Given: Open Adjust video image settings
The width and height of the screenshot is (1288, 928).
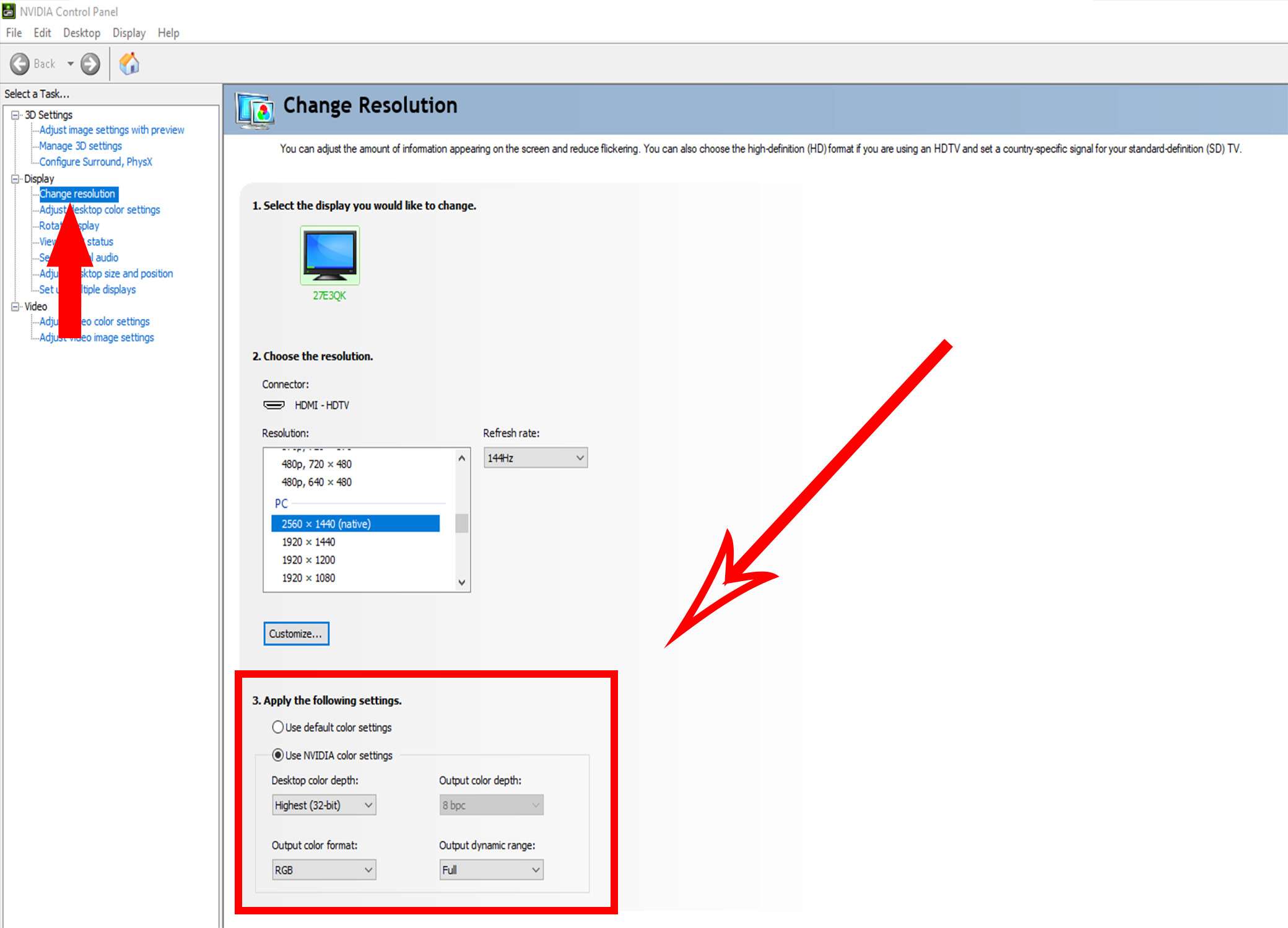Looking at the screenshot, I should [97, 338].
